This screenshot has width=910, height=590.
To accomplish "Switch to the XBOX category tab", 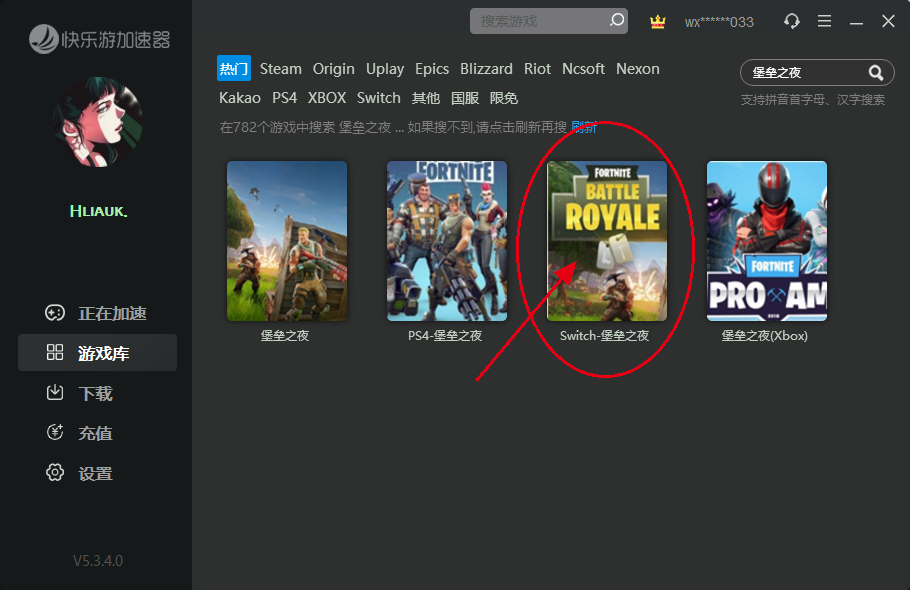I will 327,98.
